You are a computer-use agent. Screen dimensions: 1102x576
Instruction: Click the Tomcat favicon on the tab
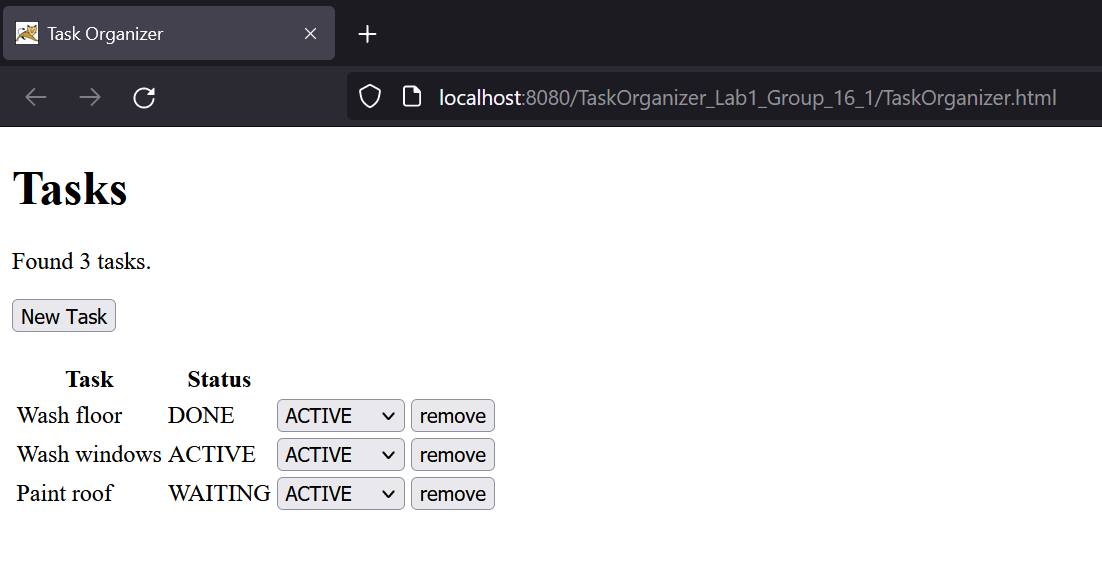tap(27, 33)
